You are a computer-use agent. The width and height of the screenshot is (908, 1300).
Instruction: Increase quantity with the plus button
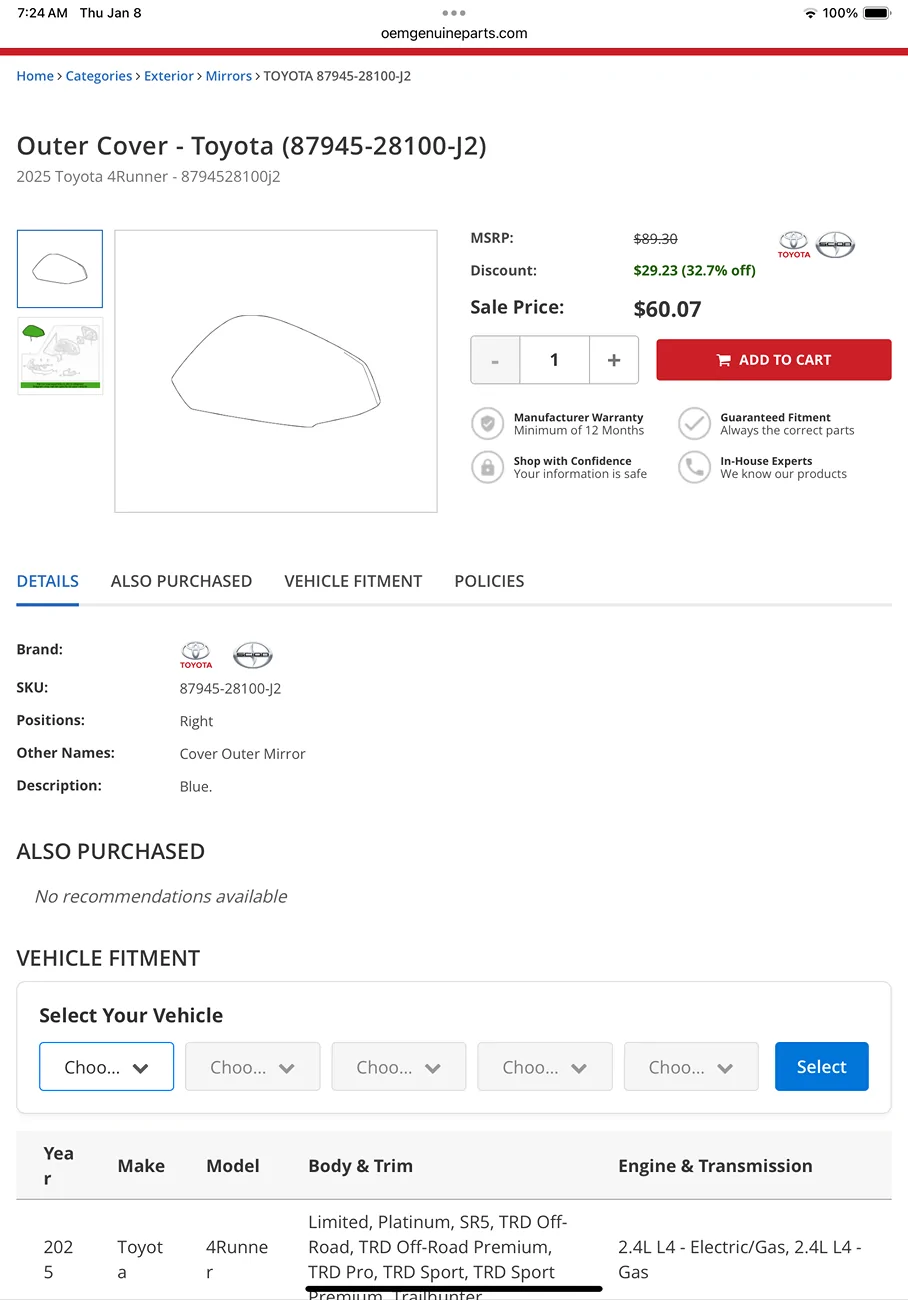pos(614,360)
